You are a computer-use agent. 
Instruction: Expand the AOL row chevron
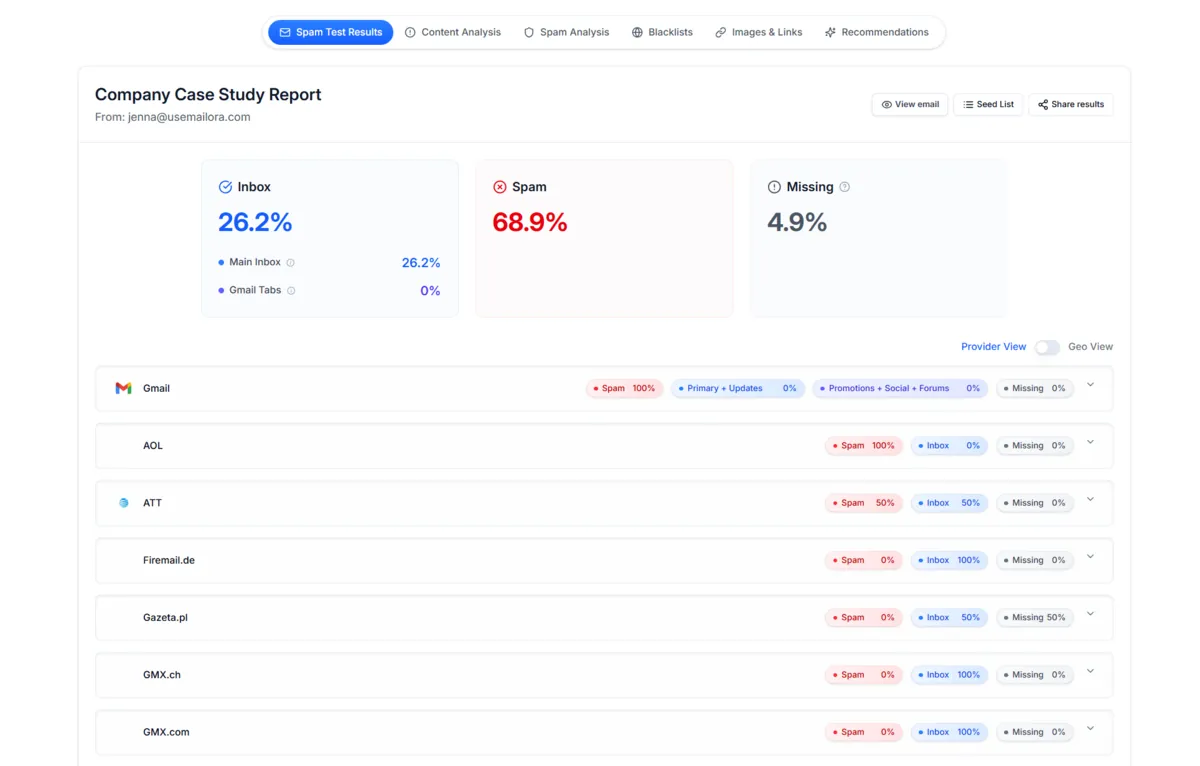click(x=1090, y=443)
